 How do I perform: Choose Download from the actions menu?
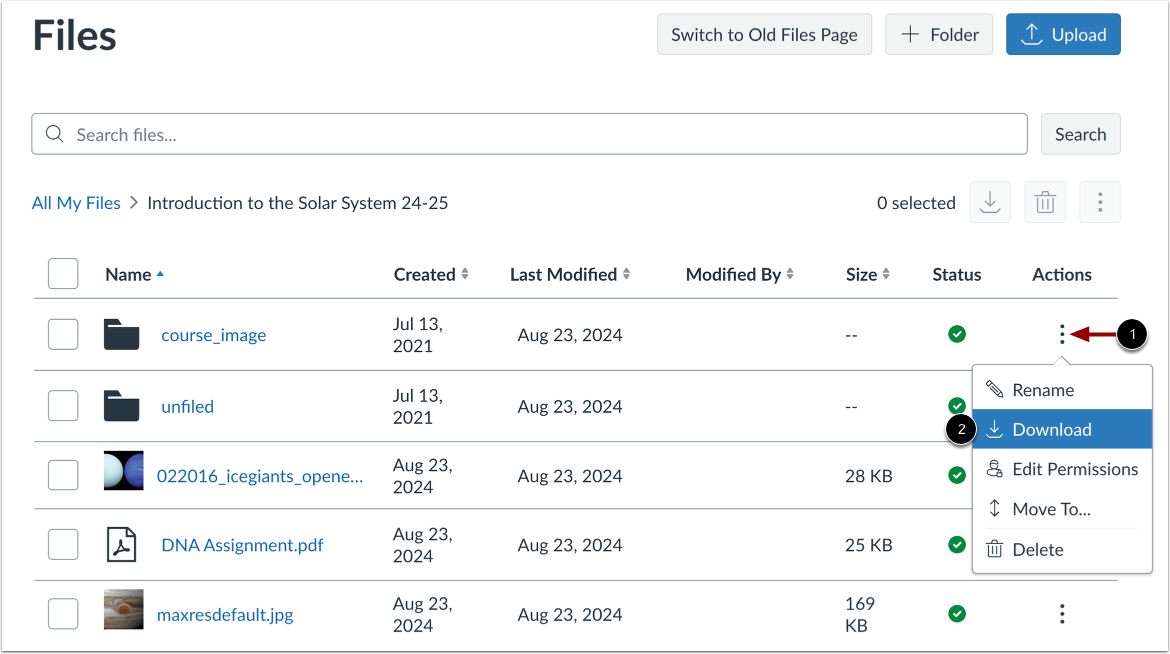coord(1051,430)
